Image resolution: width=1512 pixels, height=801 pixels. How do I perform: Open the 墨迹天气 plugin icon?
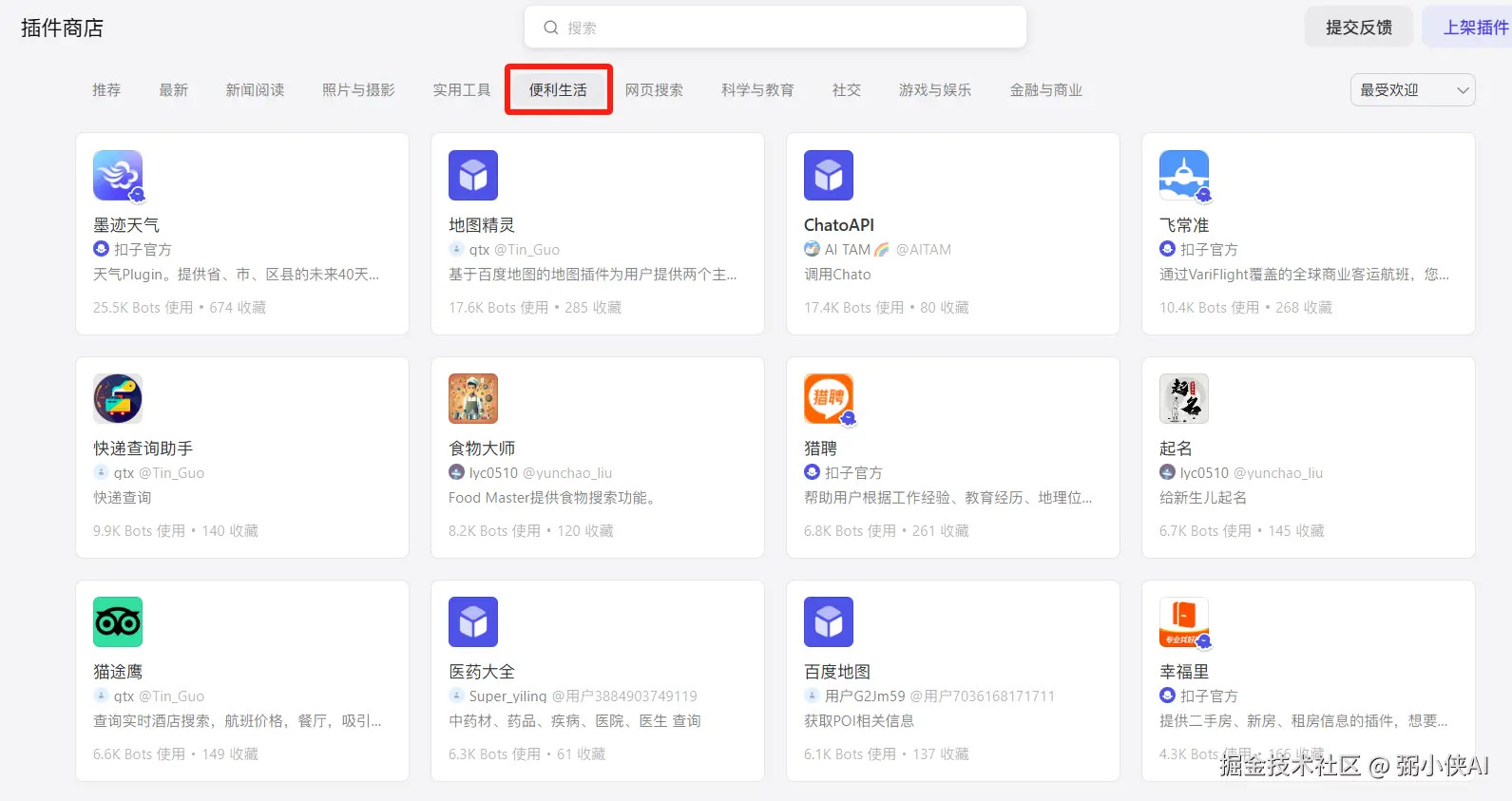click(118, 175)
